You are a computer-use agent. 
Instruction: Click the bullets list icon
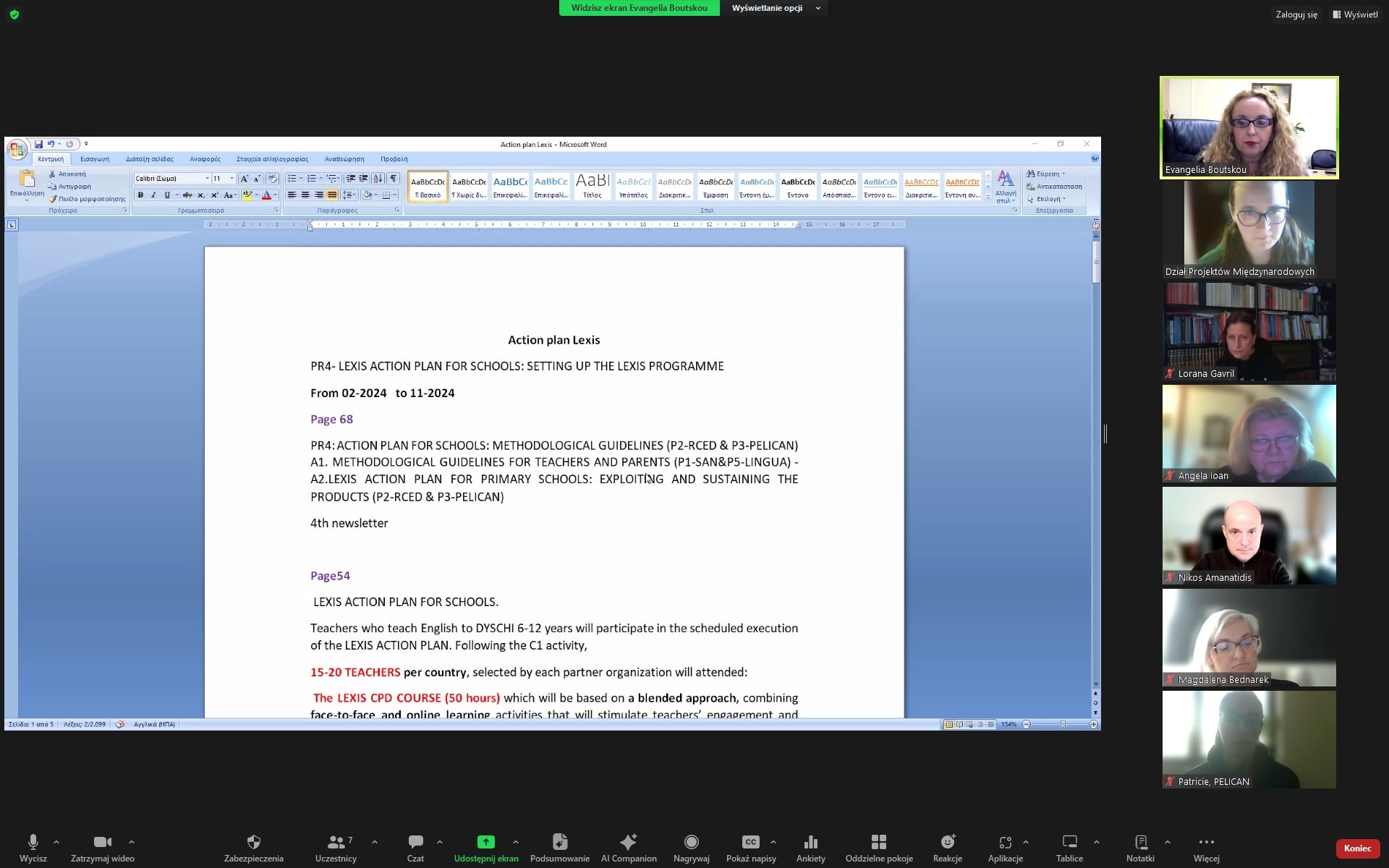point(292,178)
